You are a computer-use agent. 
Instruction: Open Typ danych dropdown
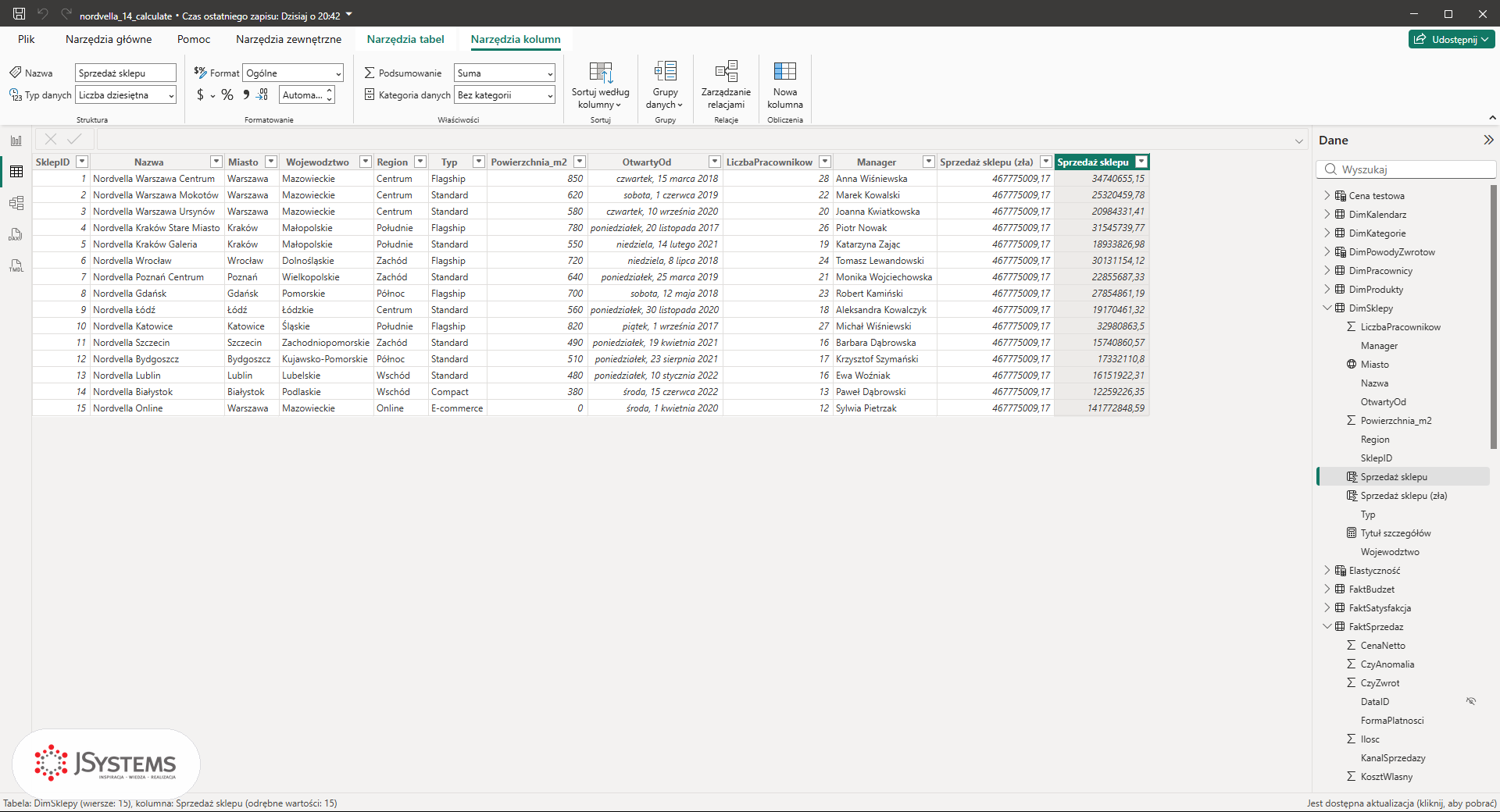click(126, 95)
